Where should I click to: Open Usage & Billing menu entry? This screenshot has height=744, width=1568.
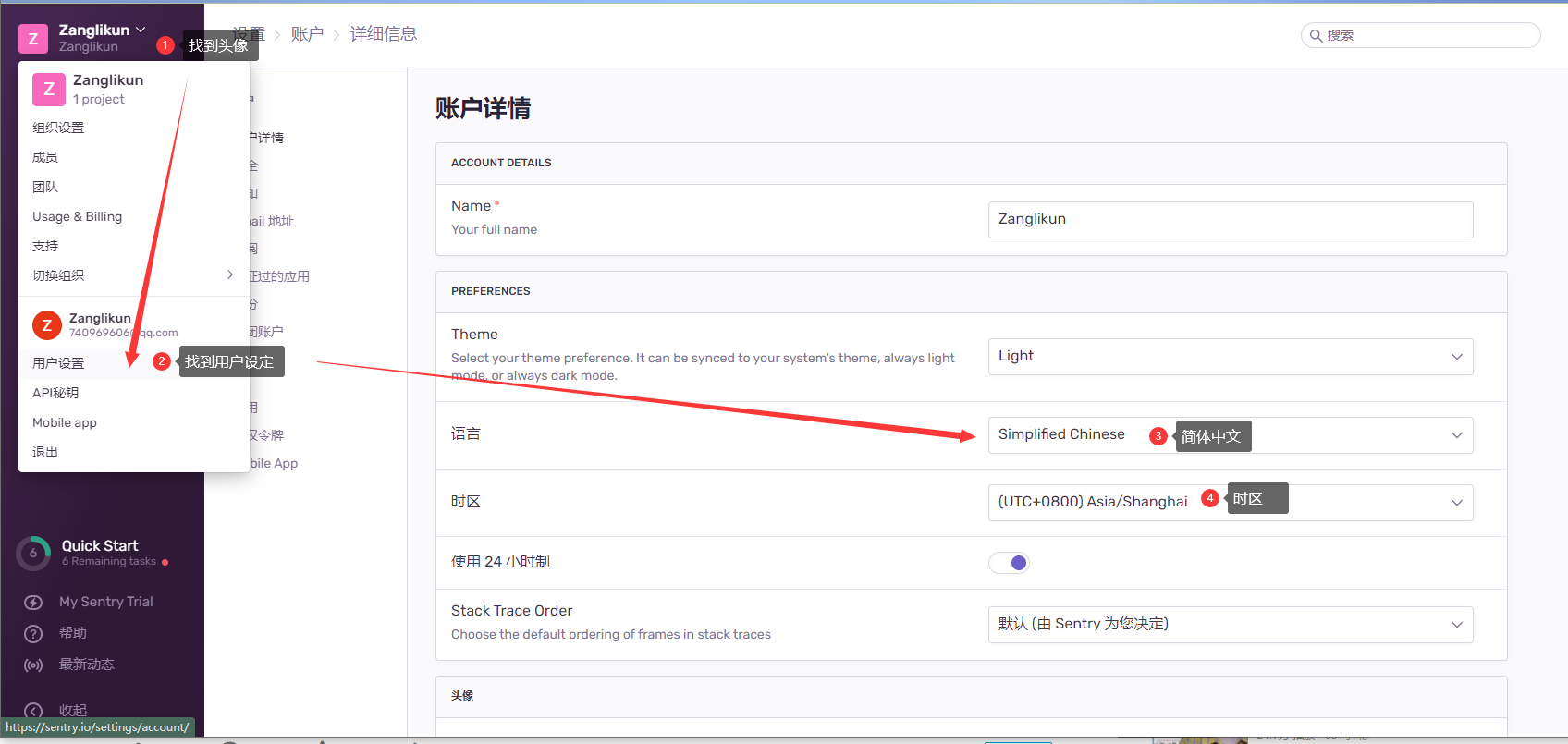(78, 216)
